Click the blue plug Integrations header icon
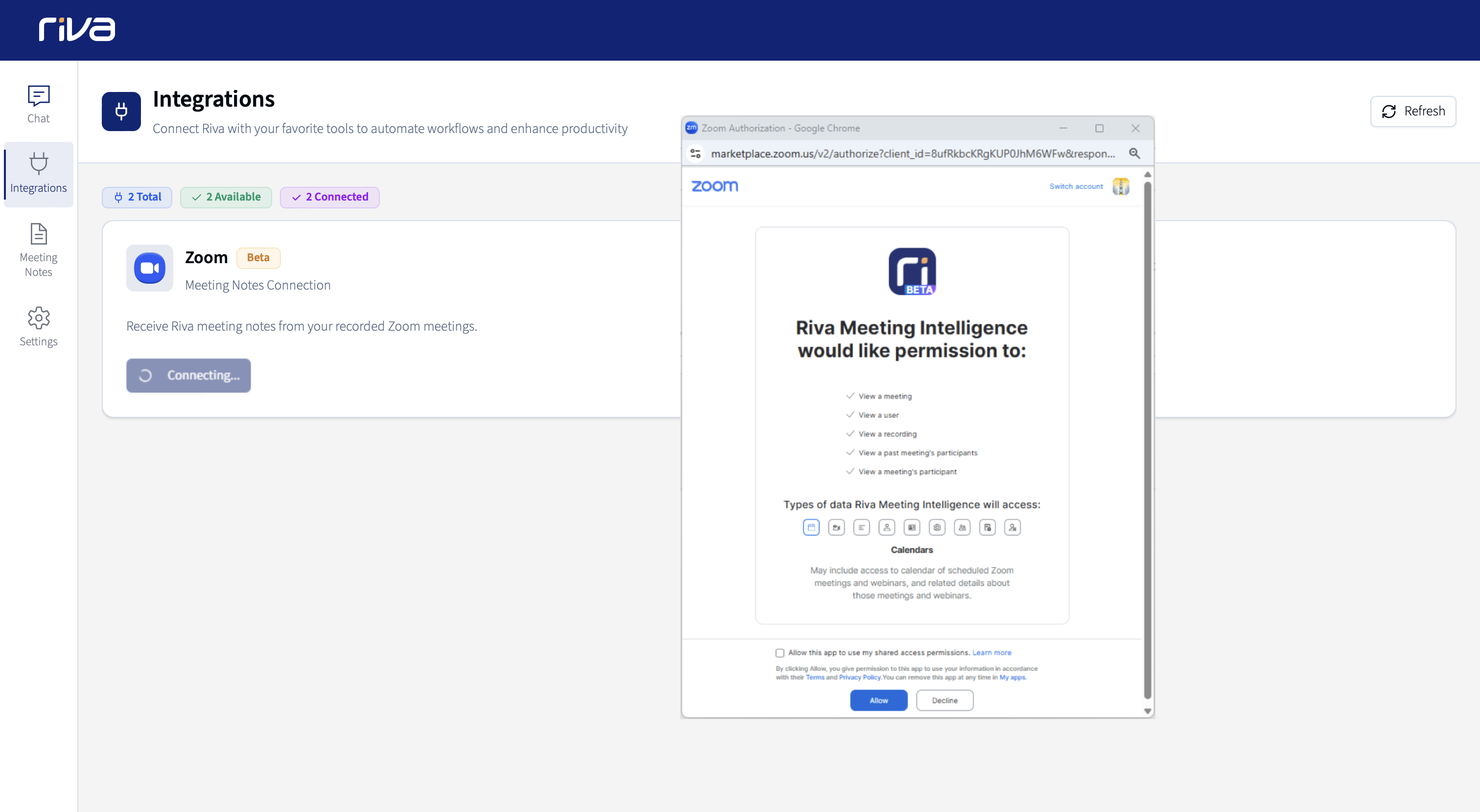 coord(121,111)
